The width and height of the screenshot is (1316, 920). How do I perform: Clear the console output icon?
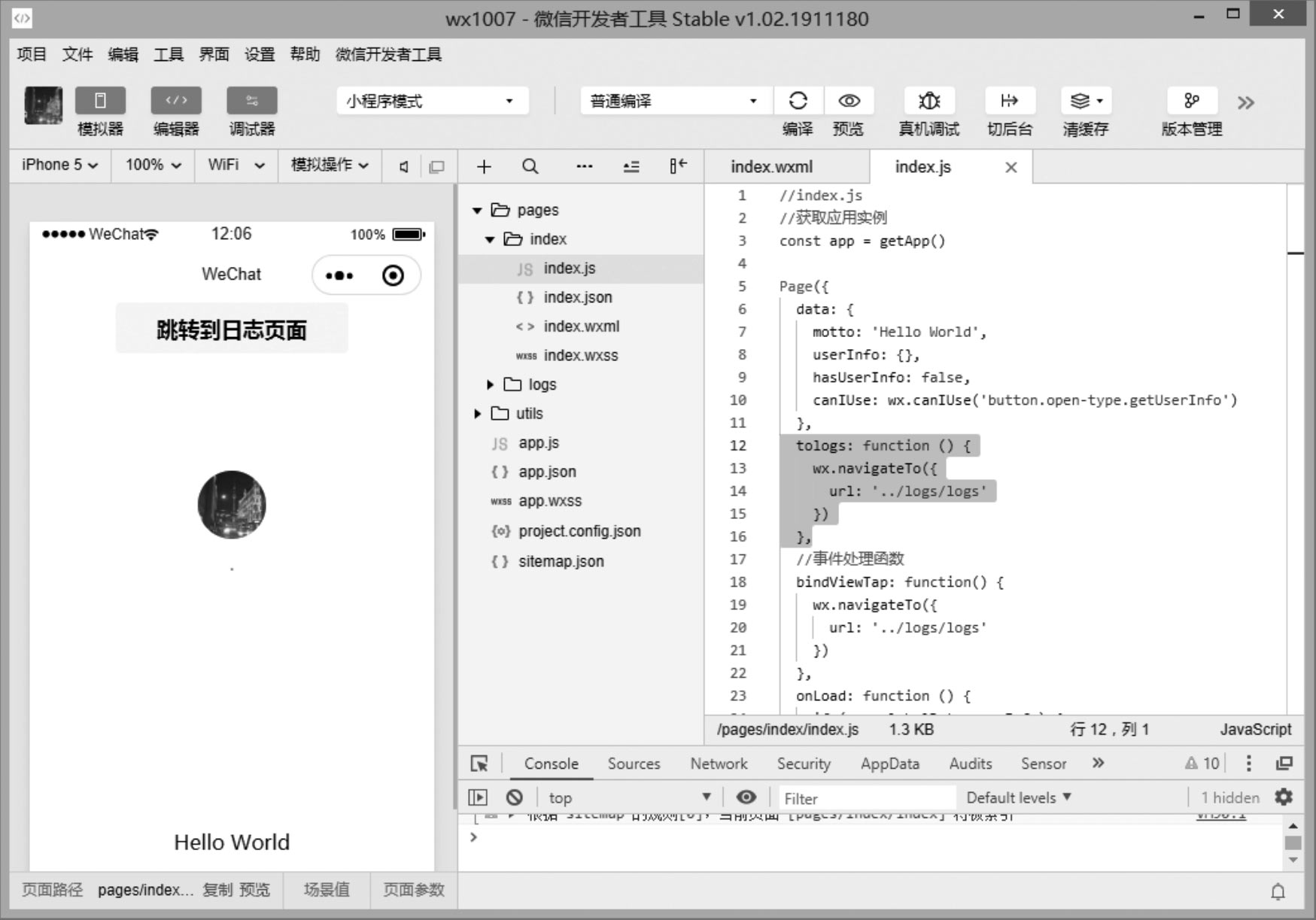tap(515, 797)
